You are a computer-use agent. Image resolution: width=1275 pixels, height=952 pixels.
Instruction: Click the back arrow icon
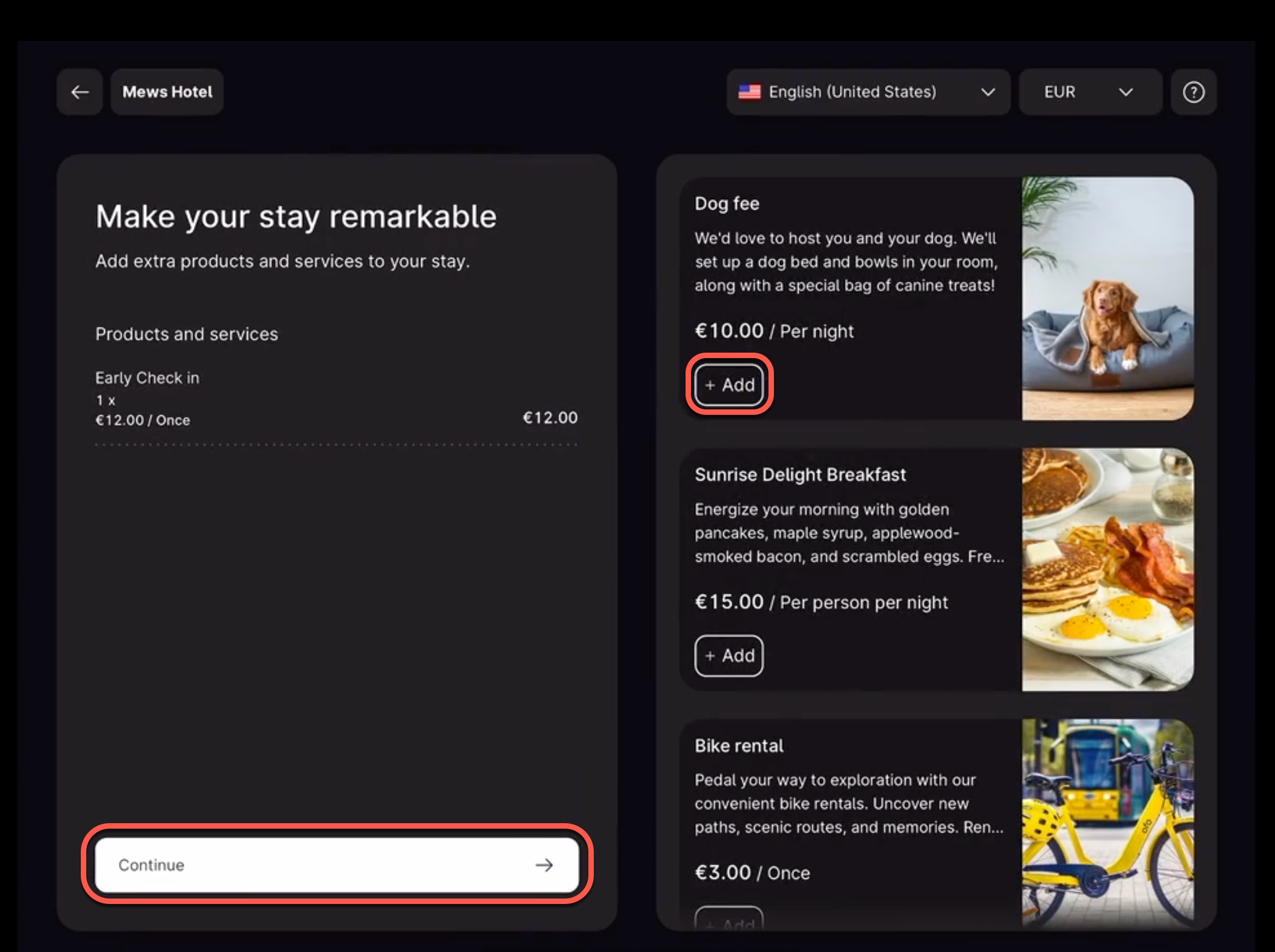[80, 92]
